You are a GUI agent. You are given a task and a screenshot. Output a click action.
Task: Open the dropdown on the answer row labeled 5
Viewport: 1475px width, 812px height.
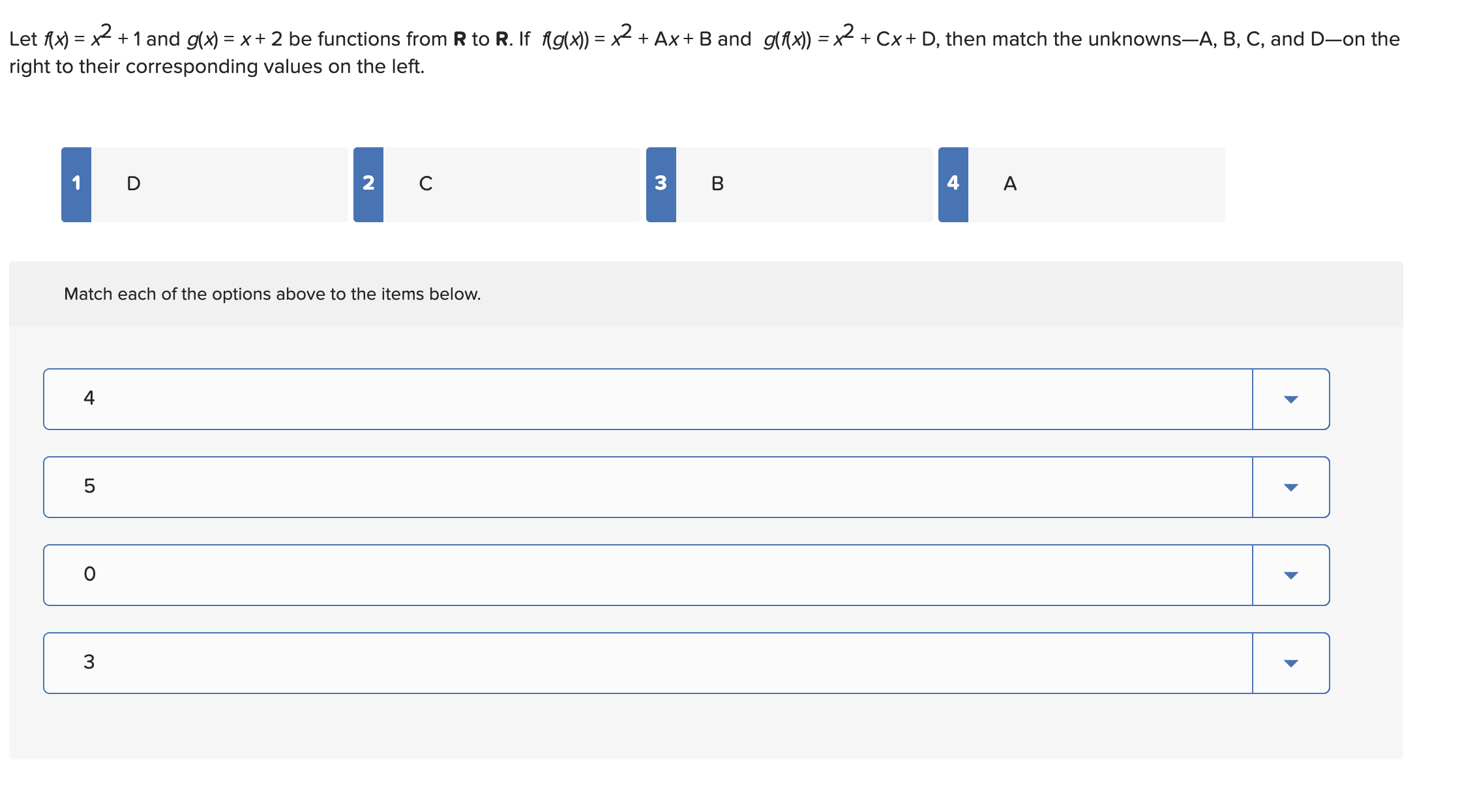coord(1290,487)
